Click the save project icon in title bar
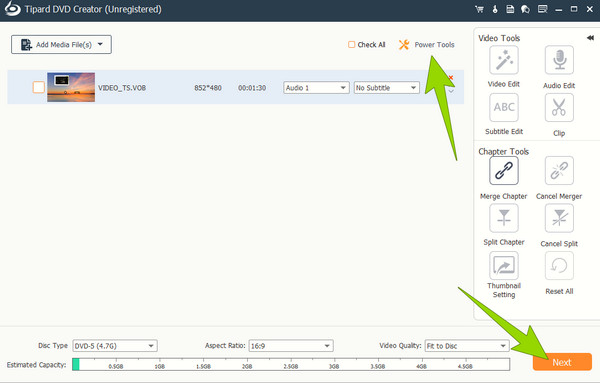The image size is (600, 383). [510, 9]
